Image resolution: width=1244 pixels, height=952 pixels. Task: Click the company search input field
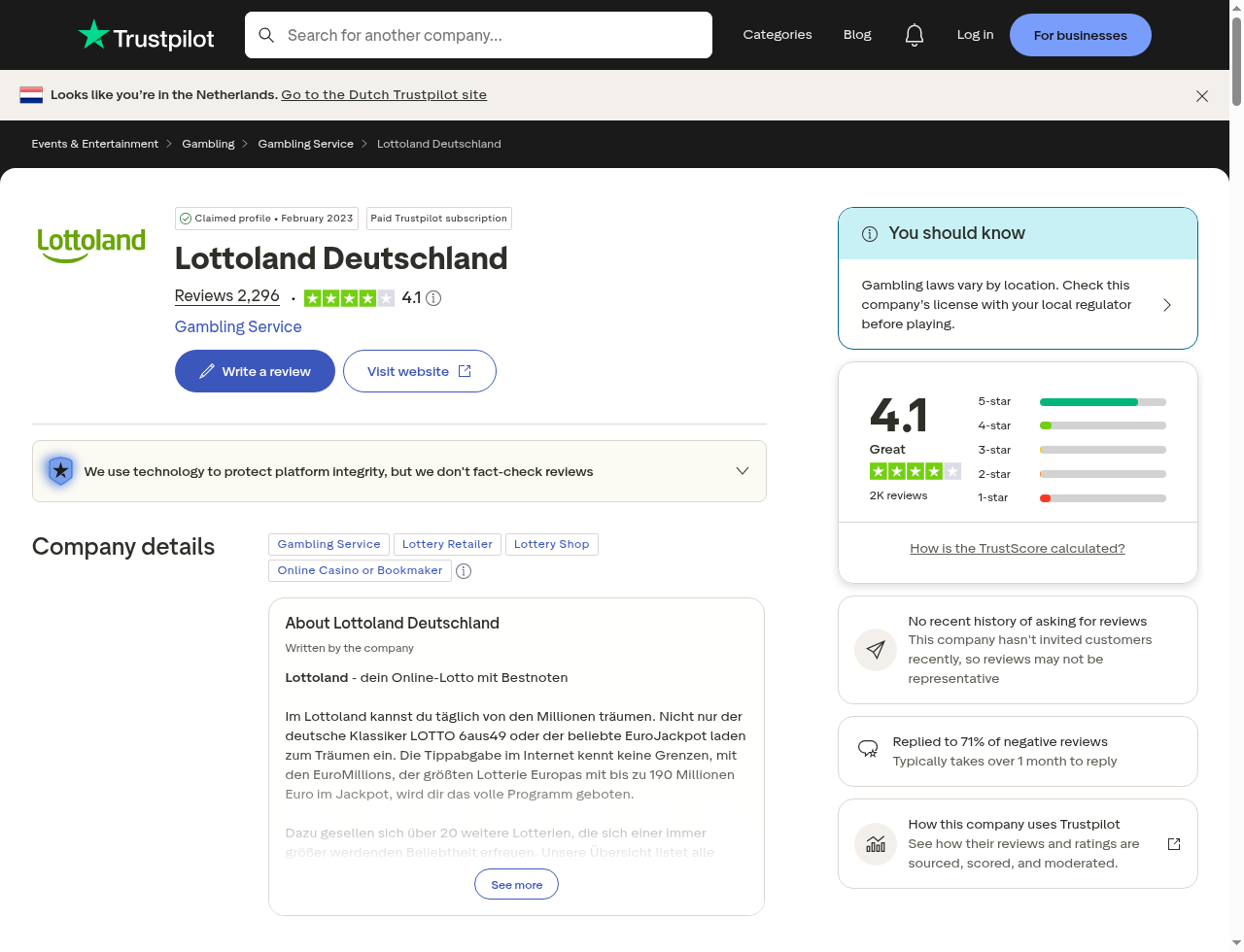click(478, 35)
